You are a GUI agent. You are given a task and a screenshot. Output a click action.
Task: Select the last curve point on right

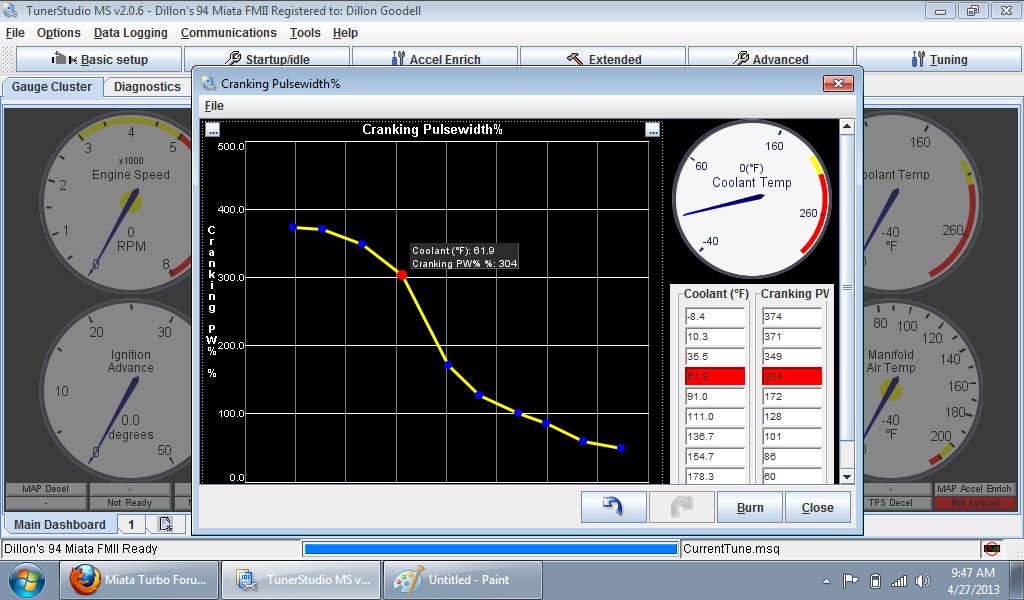click(621, 448)
